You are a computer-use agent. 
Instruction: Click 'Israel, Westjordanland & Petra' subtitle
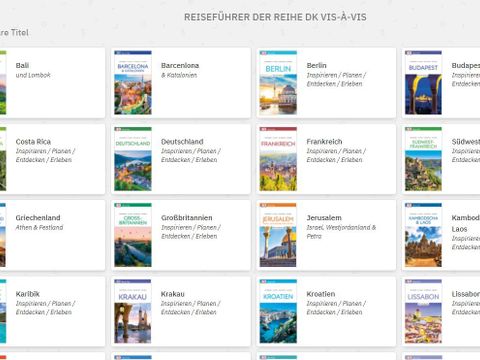click(341, 232)
